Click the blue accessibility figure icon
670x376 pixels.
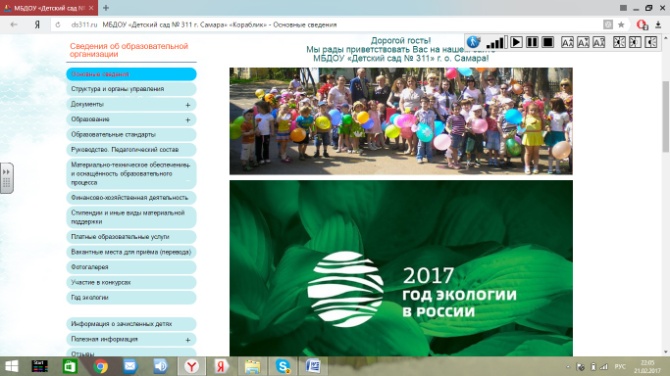[x=473, y=41]
